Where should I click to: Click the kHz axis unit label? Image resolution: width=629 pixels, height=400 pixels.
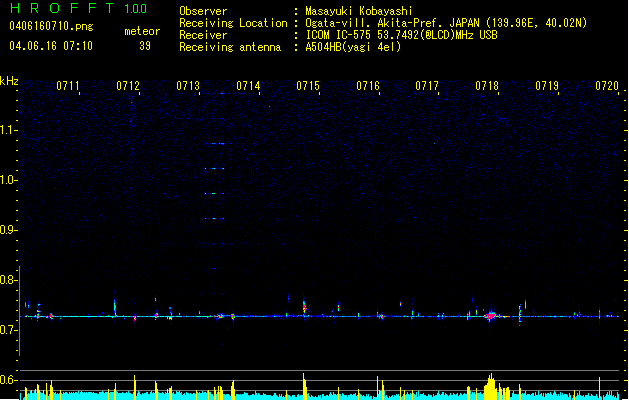pyautogui.click(x=9, y=81)
